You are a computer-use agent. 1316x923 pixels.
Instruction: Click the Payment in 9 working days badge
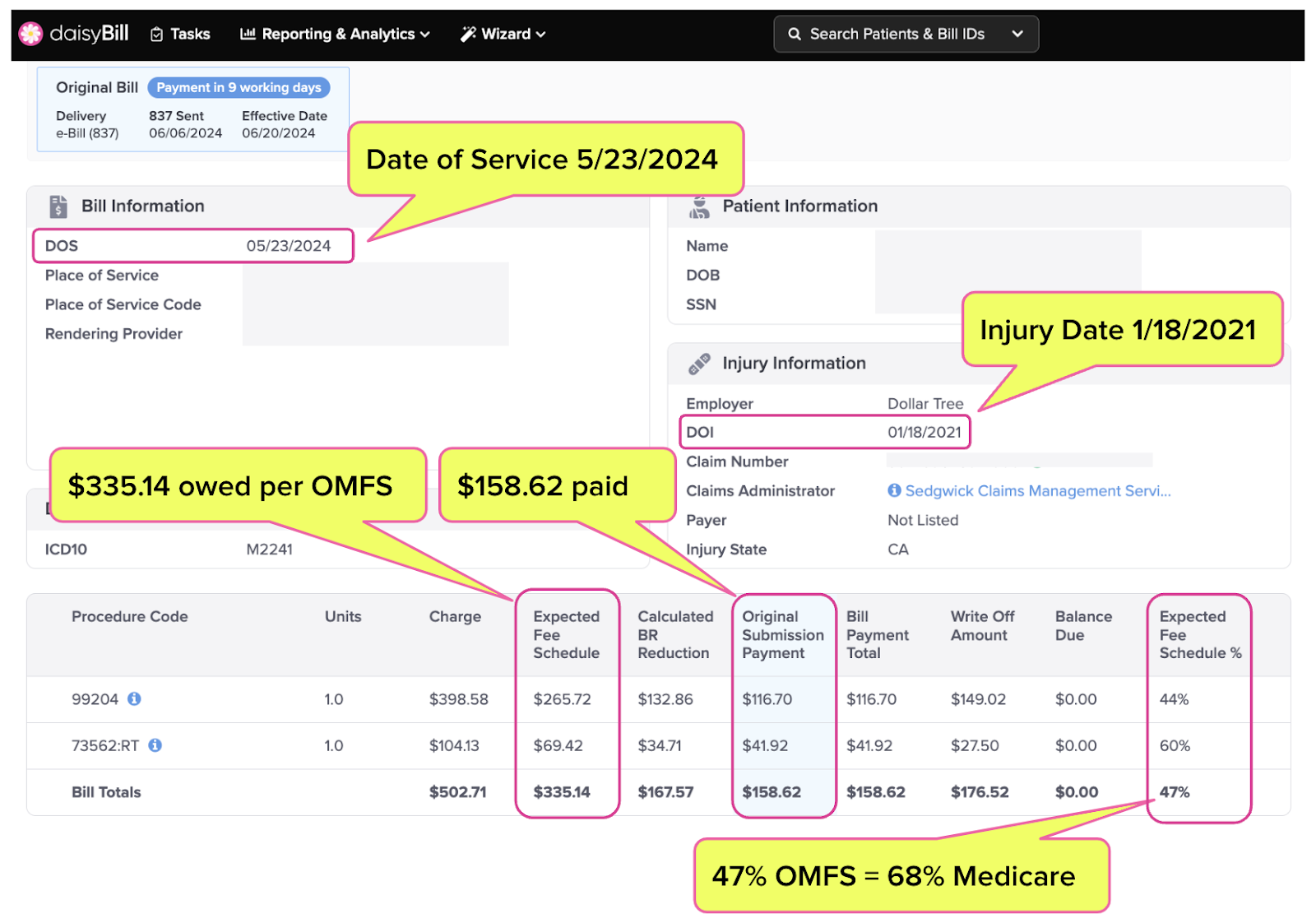pyautogui.click(x=239, y=87)
